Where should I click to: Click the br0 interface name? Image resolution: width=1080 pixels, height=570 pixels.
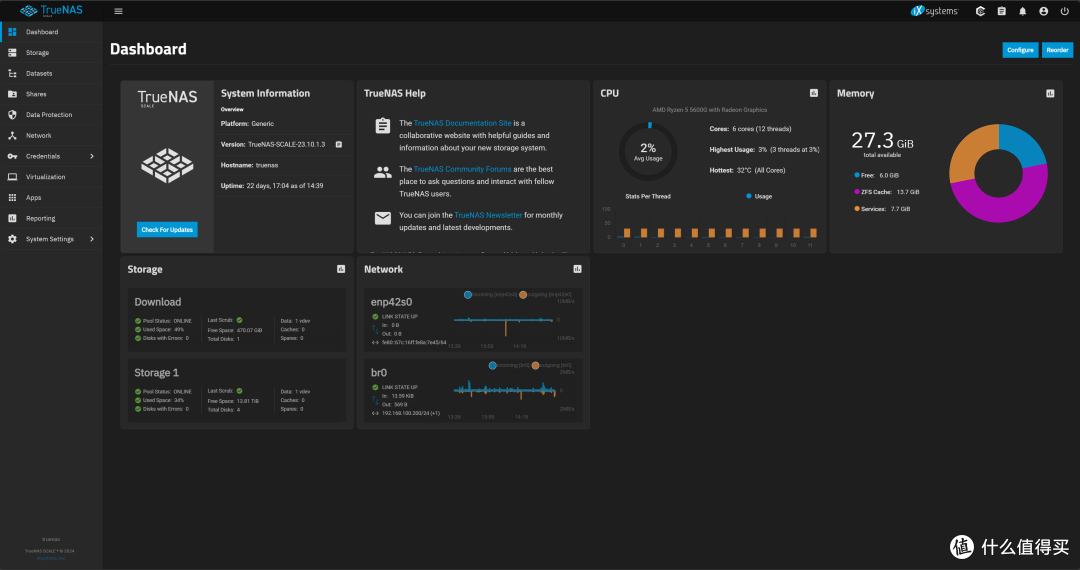[379, 372]
